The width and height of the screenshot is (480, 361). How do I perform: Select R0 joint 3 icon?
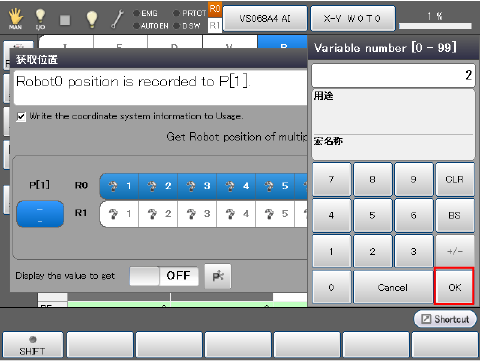tap(198, 186)
